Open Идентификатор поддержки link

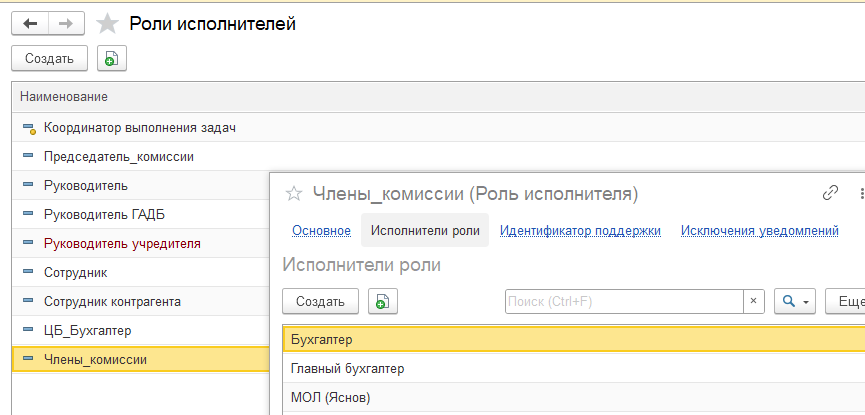(580, 230)
